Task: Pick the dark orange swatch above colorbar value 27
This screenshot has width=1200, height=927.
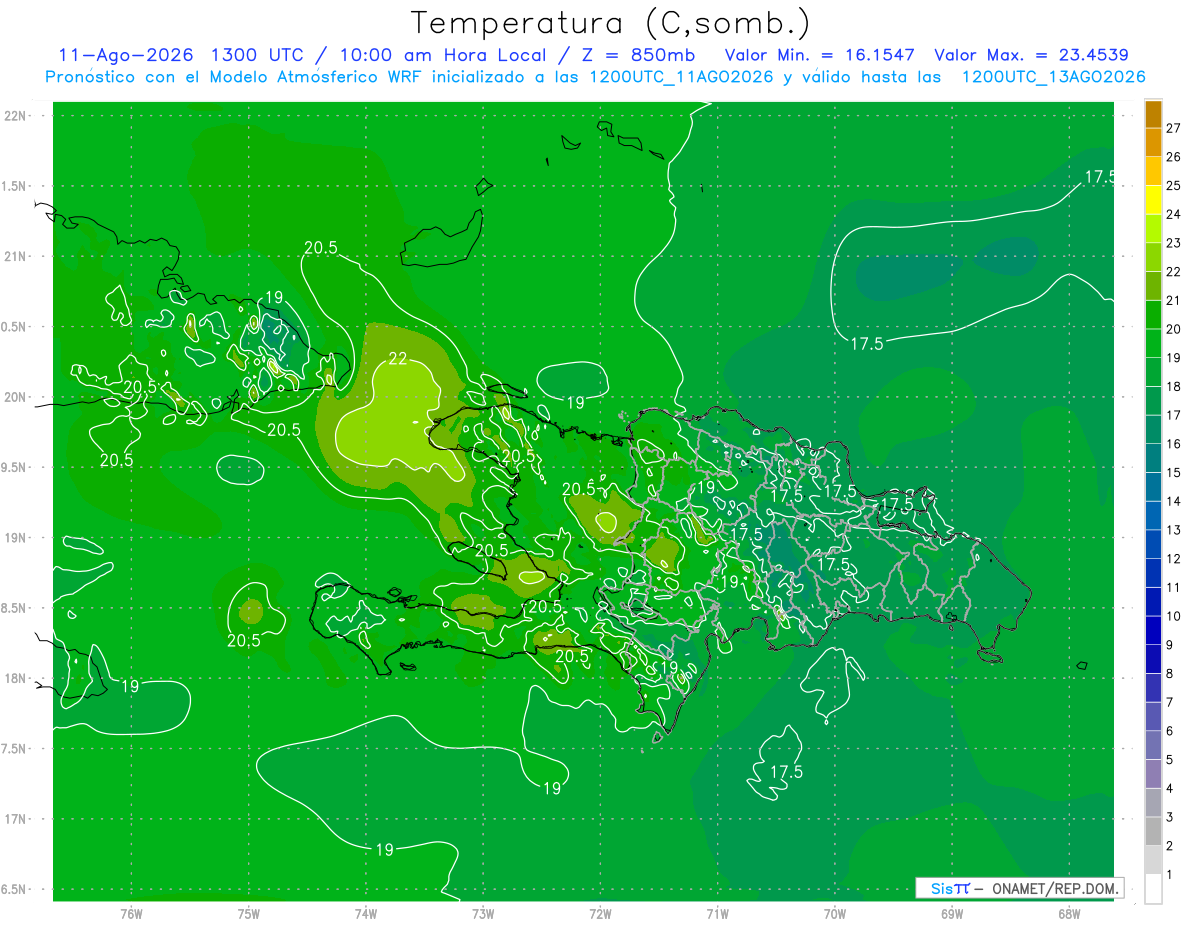Action: (x=1153, y=113)
